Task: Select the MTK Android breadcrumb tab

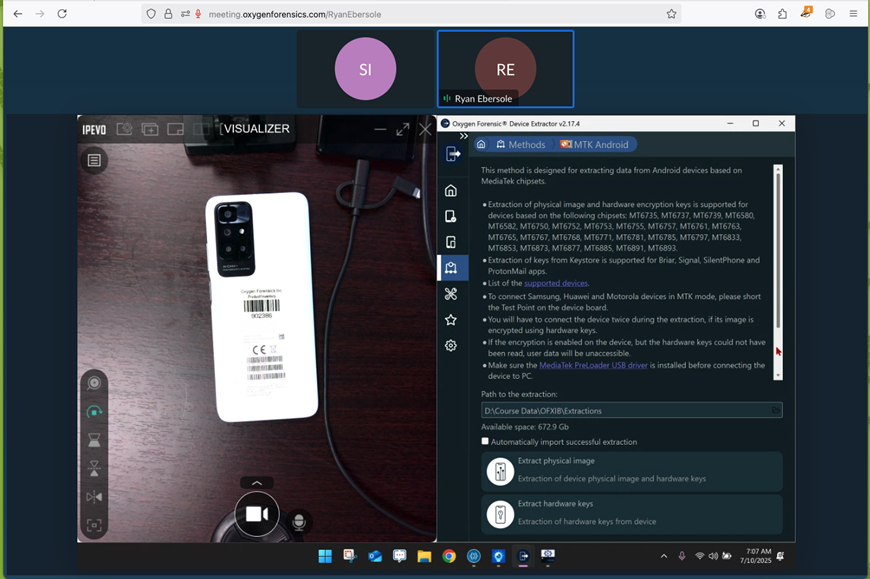Action: (594, 145)
